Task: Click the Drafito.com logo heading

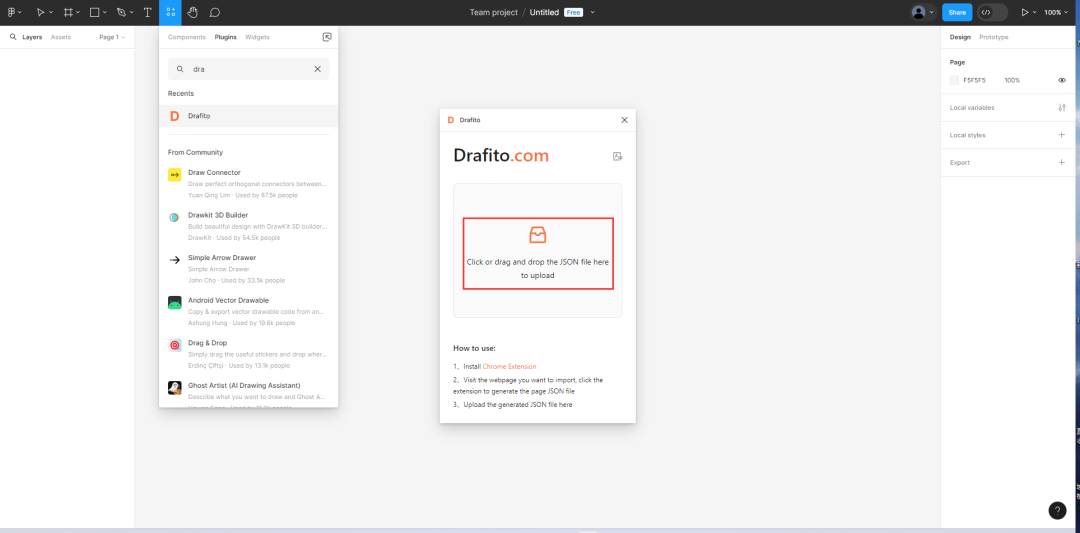Action: [501, 156]
